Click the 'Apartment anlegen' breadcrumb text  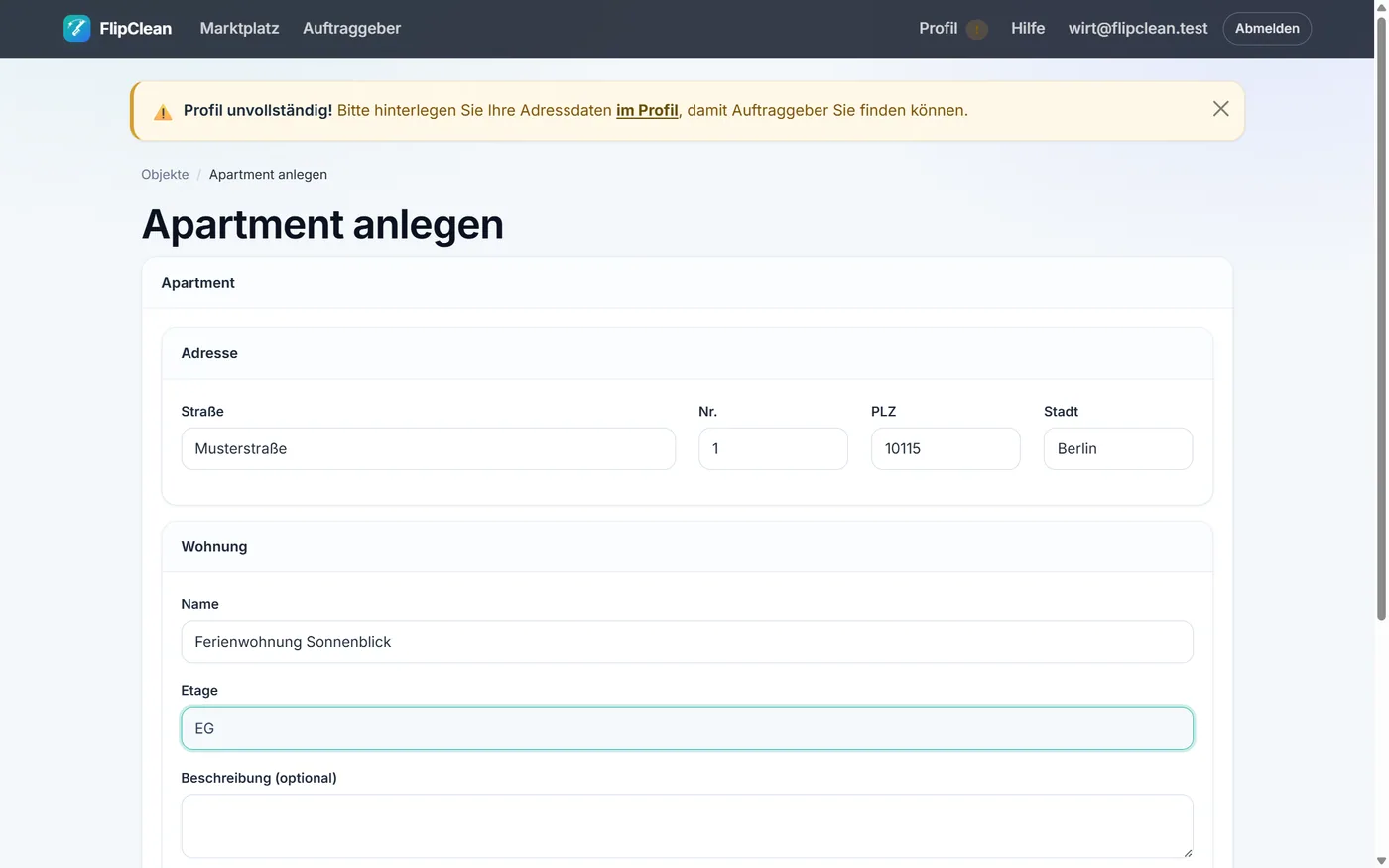(268, 175)
